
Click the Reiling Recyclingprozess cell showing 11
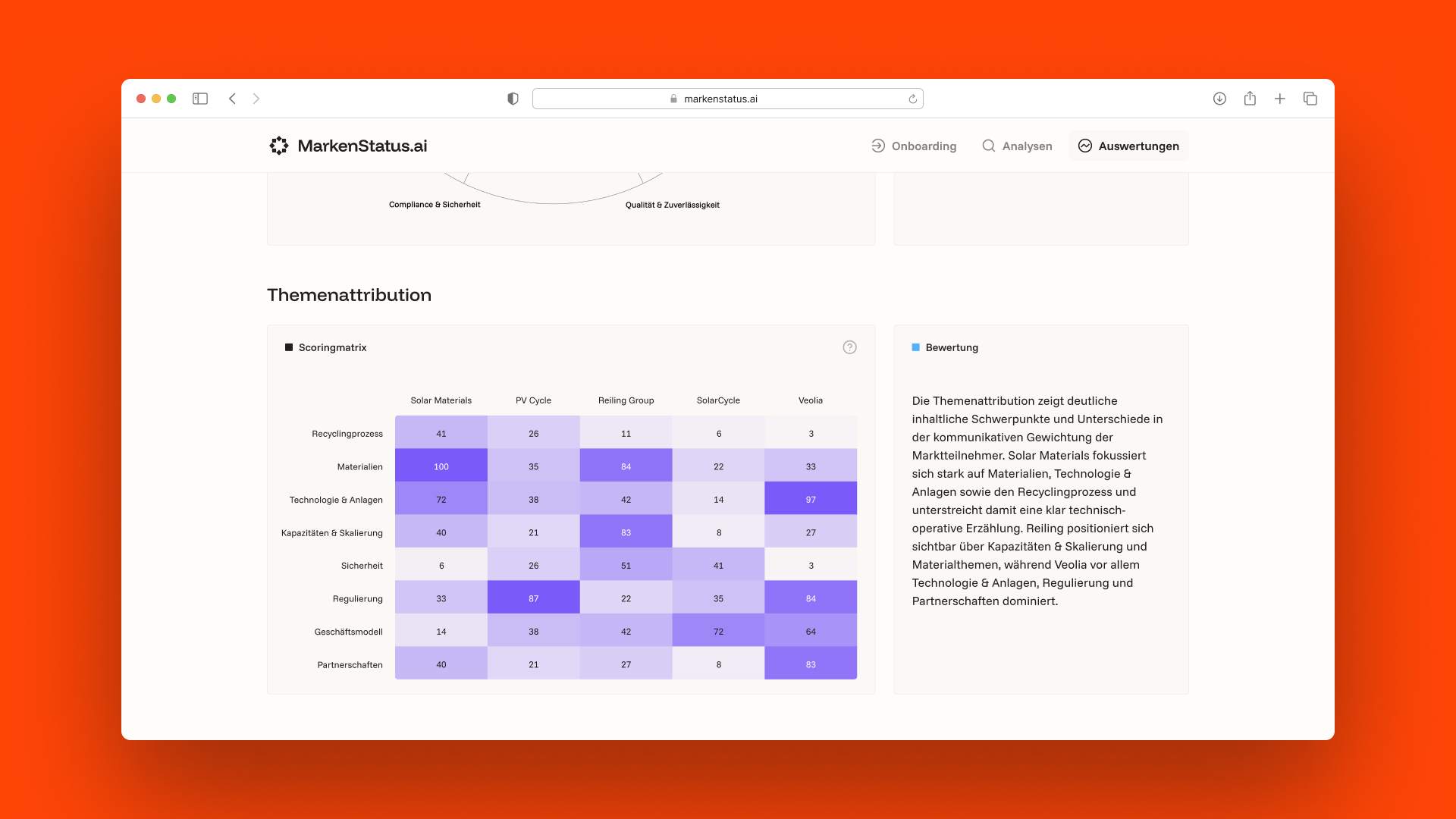click(x=626, y=433)
